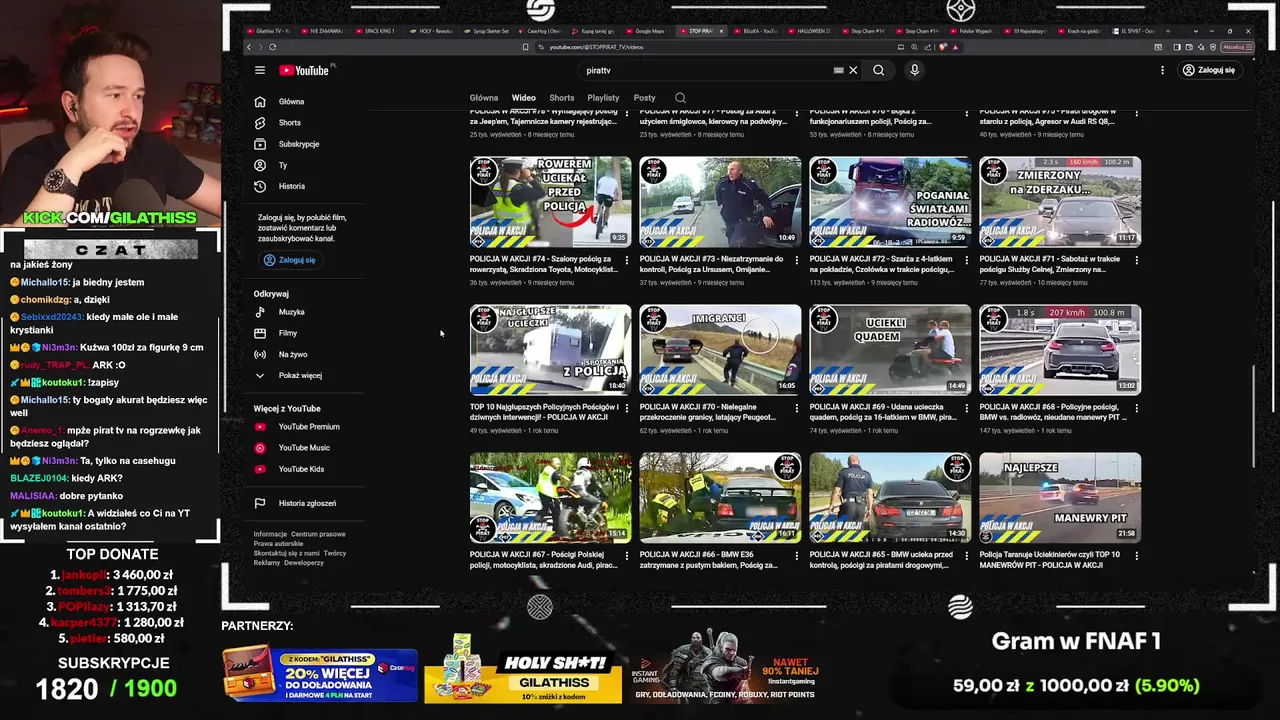
Task: Open YouTube settings three-dot menu near Zaloguj się
Action: coord(1162,70)
